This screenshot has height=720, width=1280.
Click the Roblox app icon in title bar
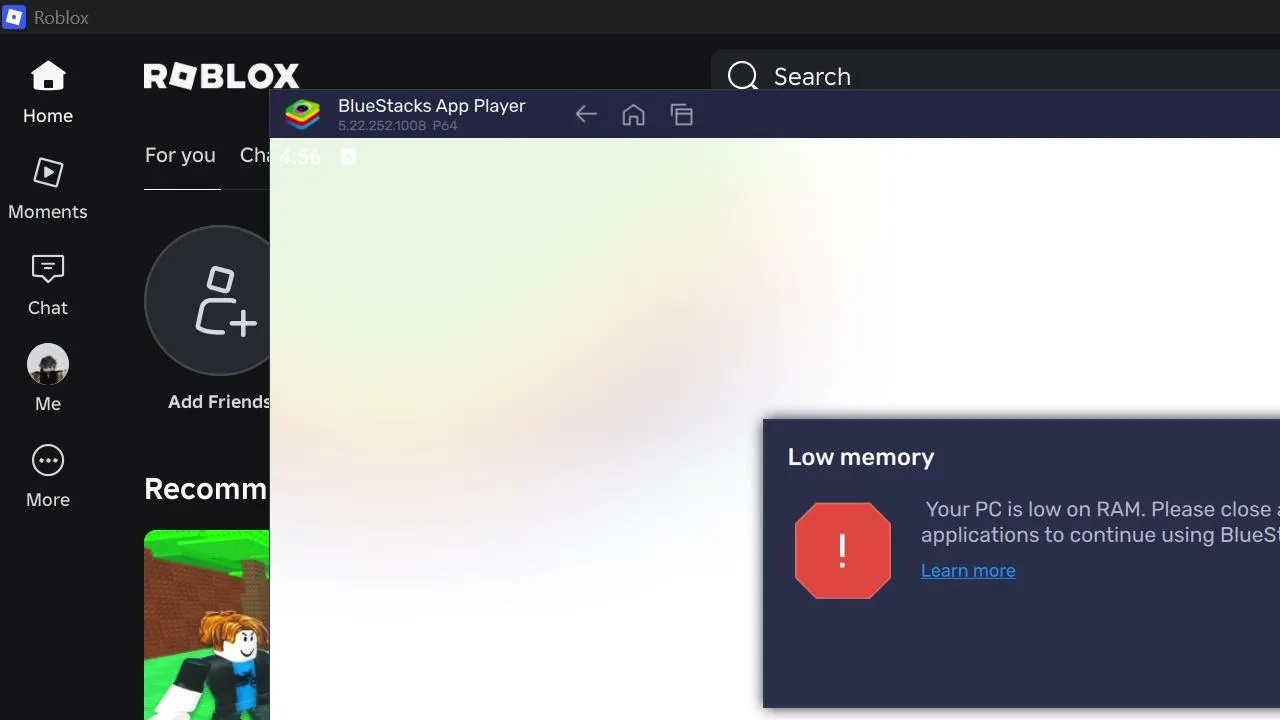click(x=14, y=17)
